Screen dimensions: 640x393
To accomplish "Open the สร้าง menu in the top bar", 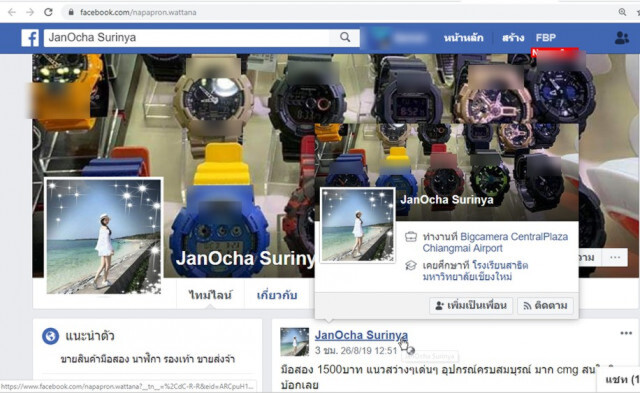I will pyautogui.click(x=513, y=38).
